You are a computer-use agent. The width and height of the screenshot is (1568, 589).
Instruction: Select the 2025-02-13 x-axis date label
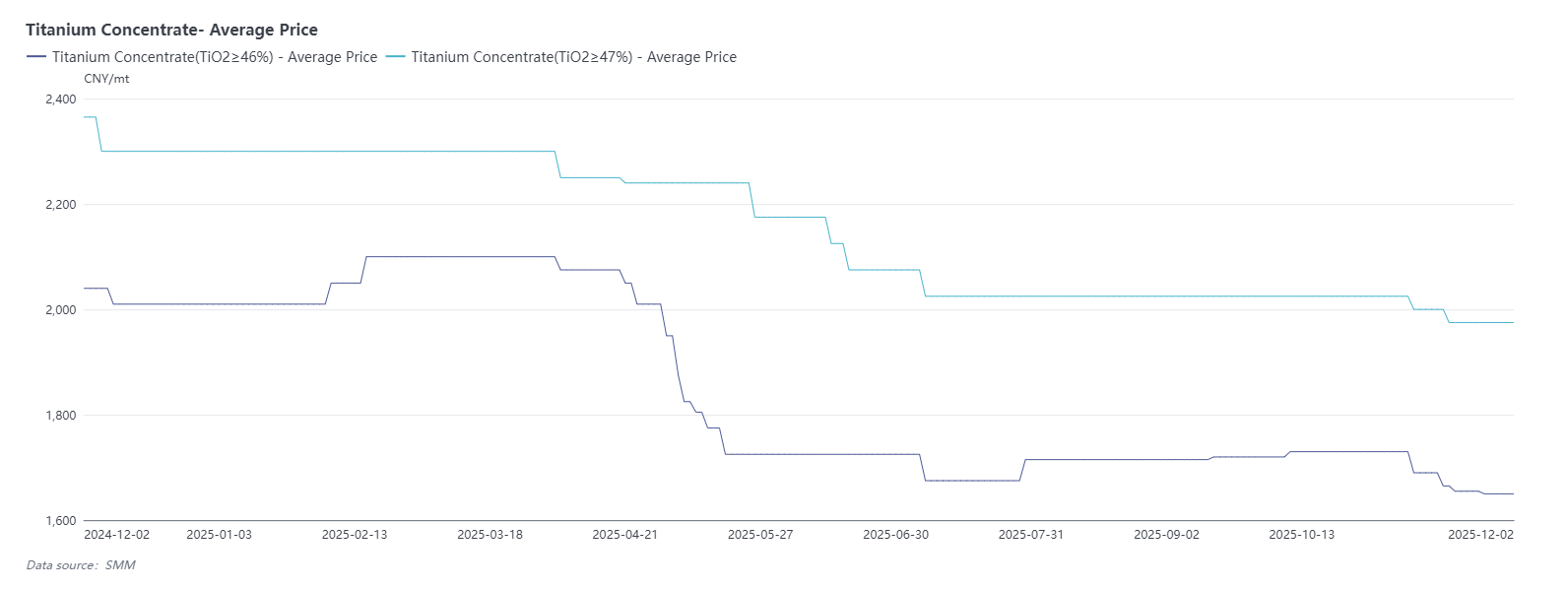click(x=355, y=535)
